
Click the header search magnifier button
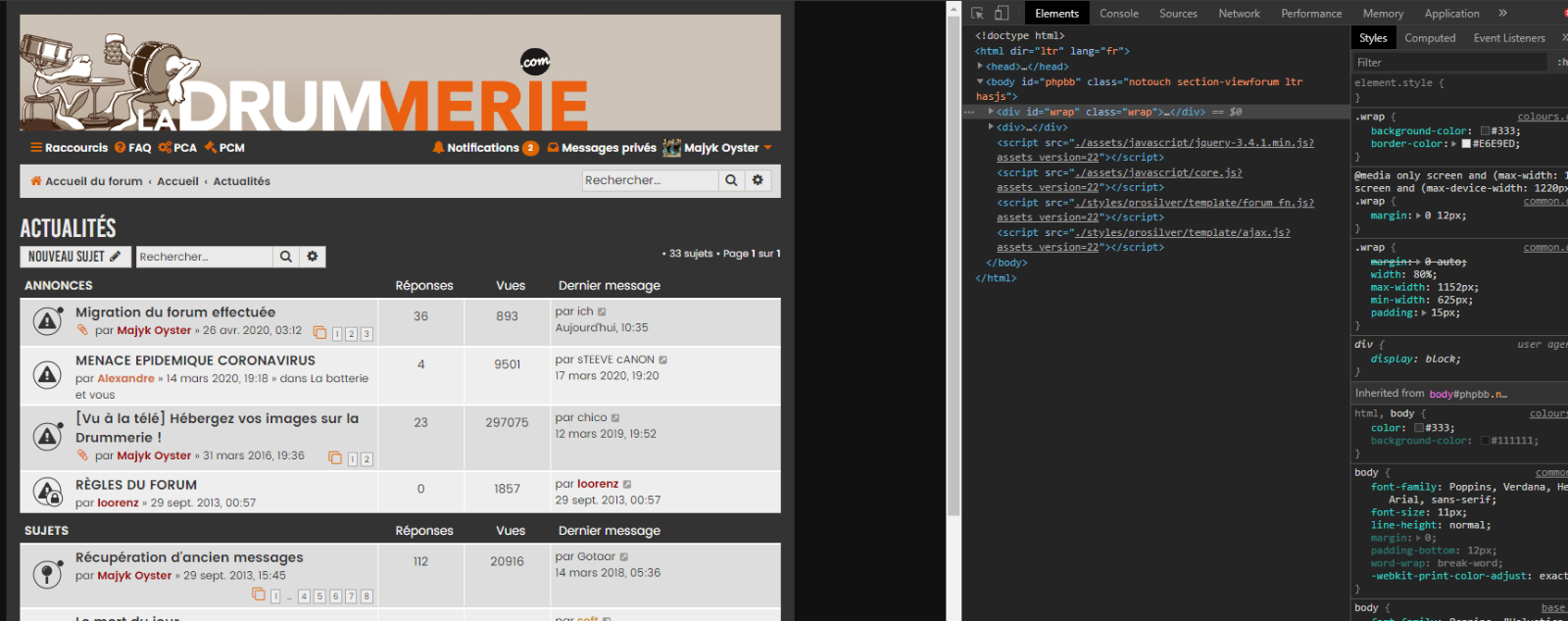tap(731, 180)
